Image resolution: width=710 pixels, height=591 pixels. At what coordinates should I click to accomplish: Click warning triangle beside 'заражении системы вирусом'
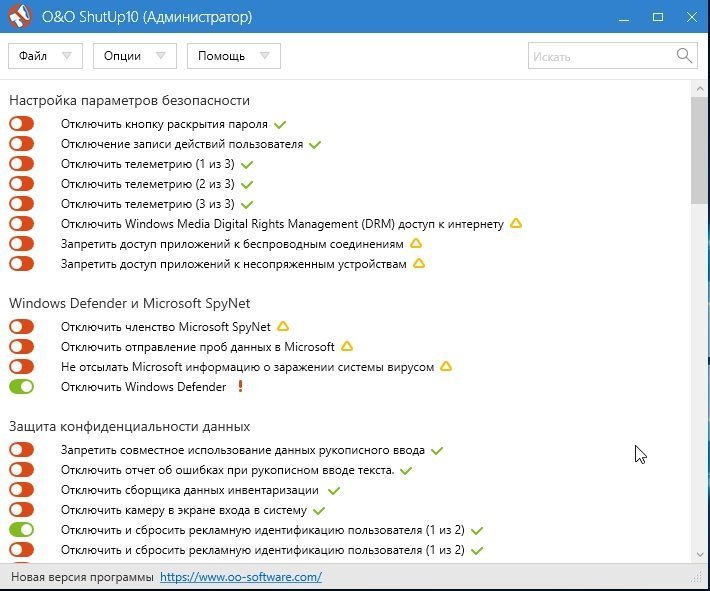(446, 366)
